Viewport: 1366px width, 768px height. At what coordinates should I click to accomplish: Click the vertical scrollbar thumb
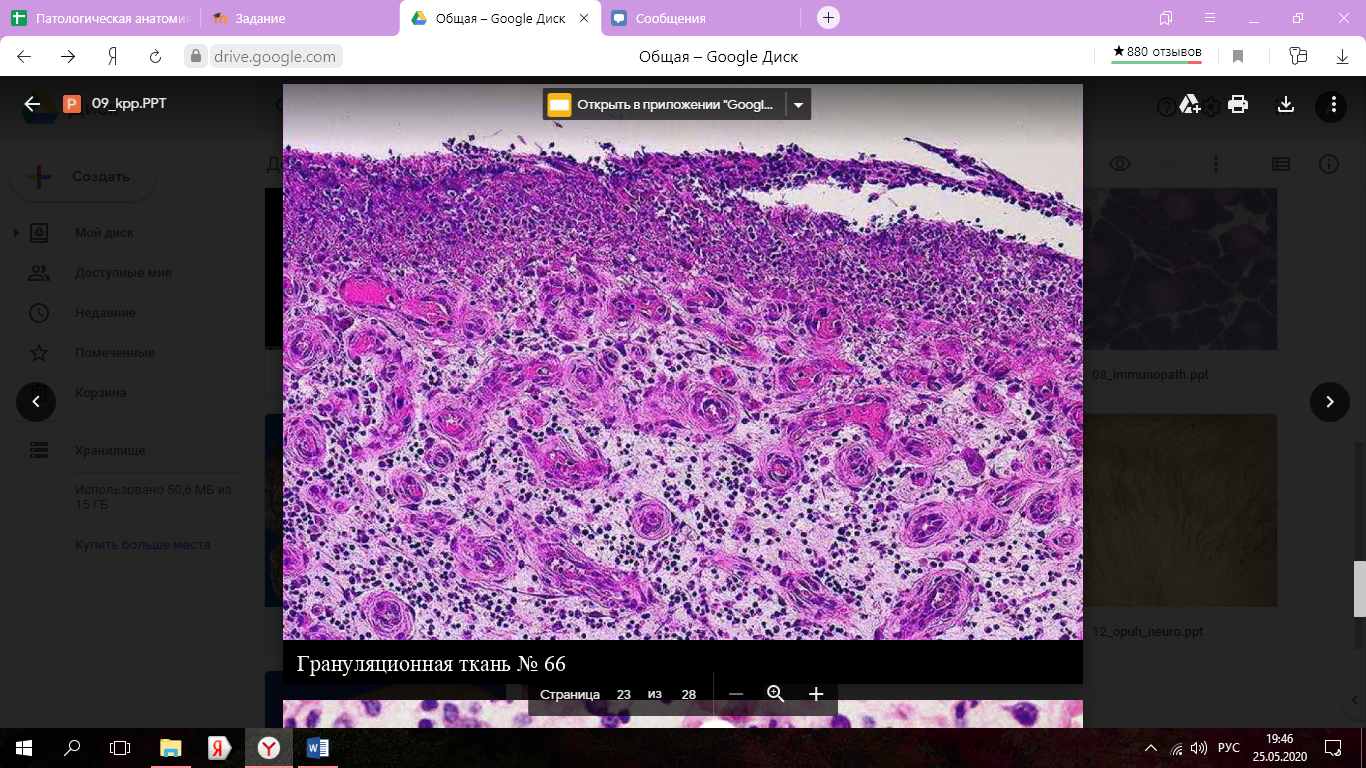[1360, 589]
